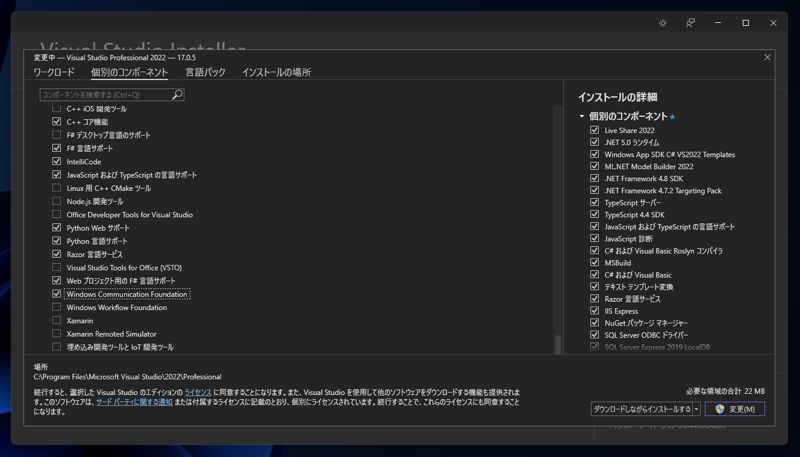800x457 pixels.
Task: Toggle IIS Express checkbox
Action: pos(594,311)
